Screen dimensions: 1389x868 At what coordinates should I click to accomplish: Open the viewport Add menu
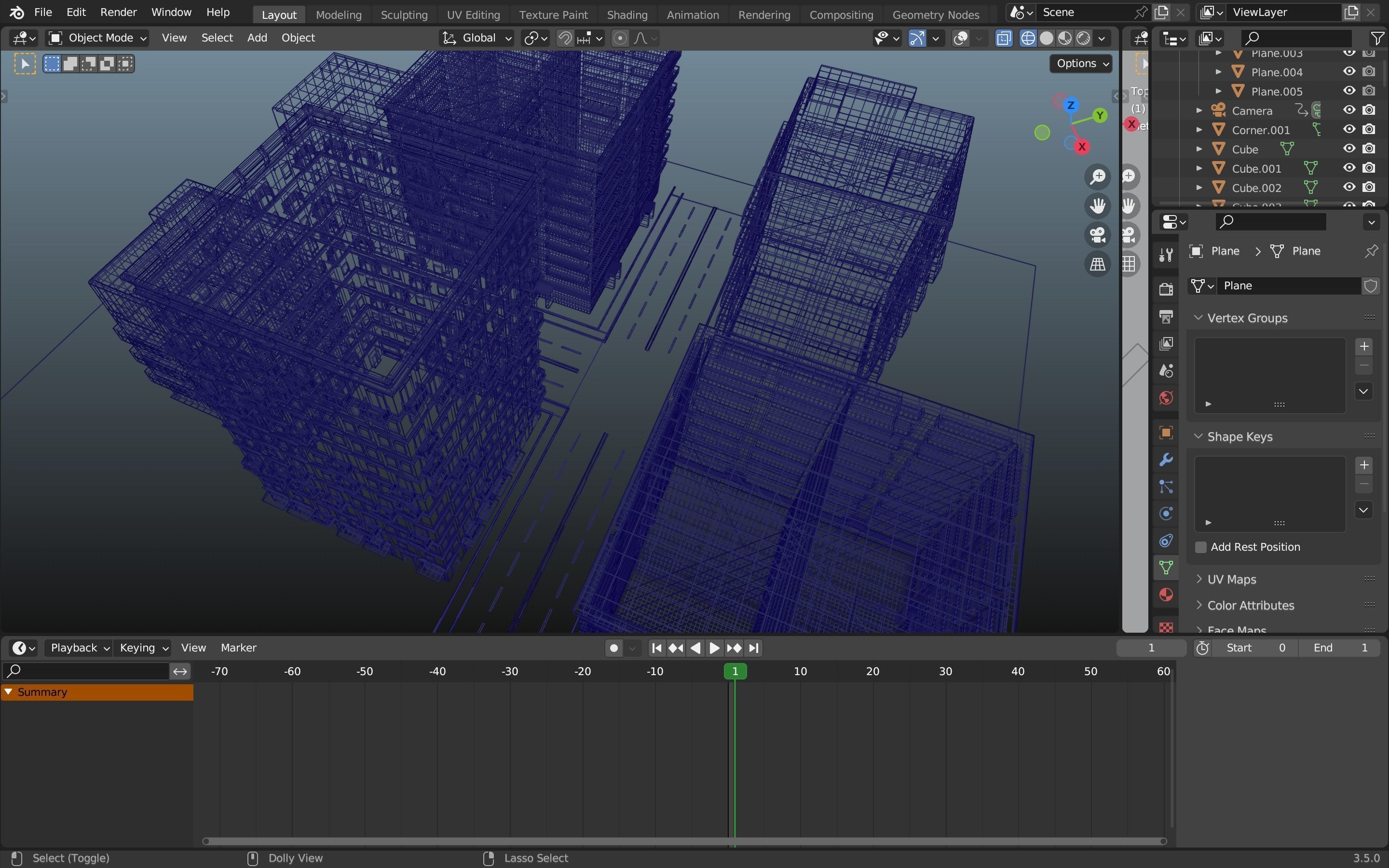click(257, 38)
